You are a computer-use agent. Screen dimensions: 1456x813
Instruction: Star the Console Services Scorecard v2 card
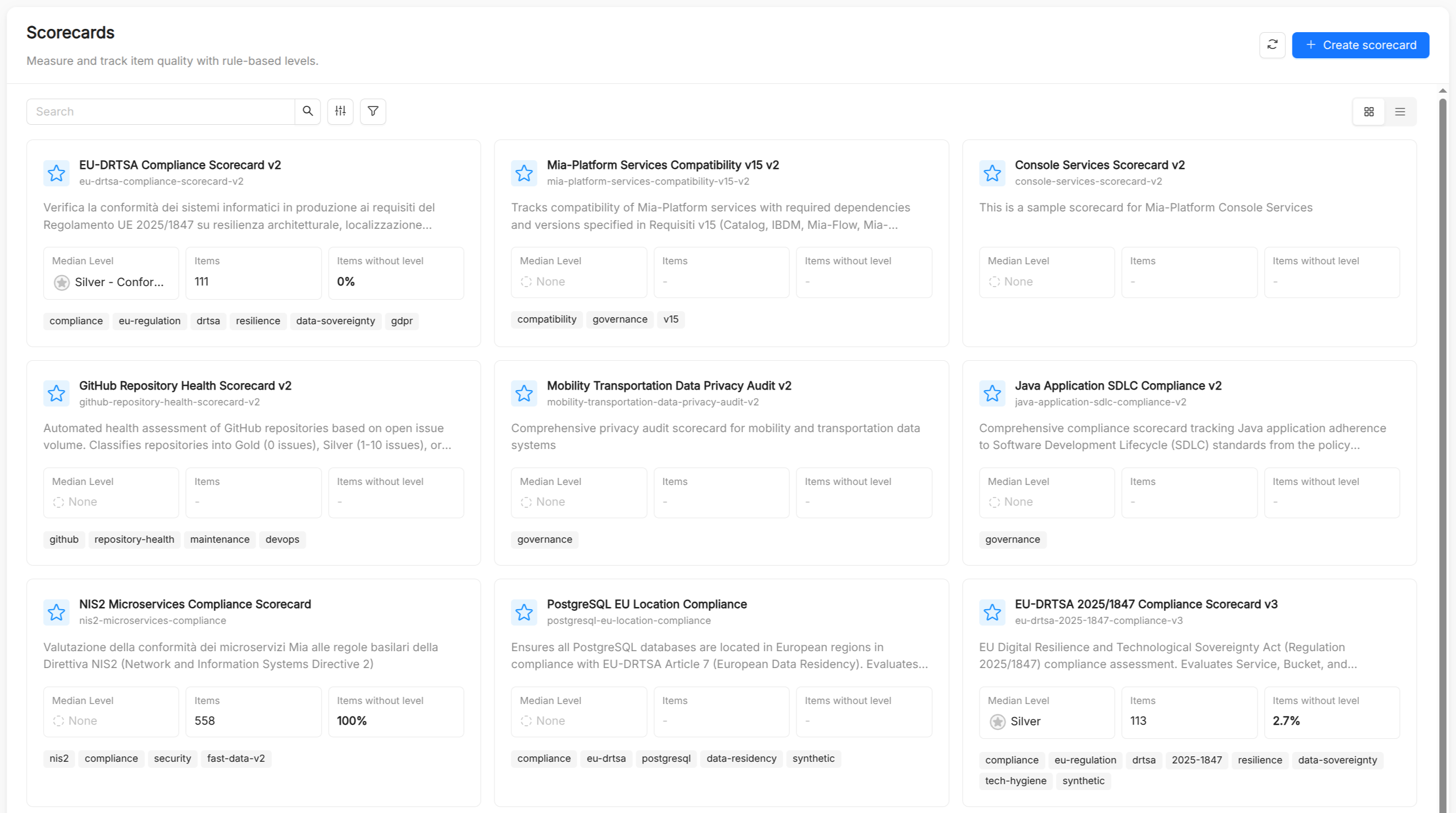pyautogui.click(x=992, y=173)
